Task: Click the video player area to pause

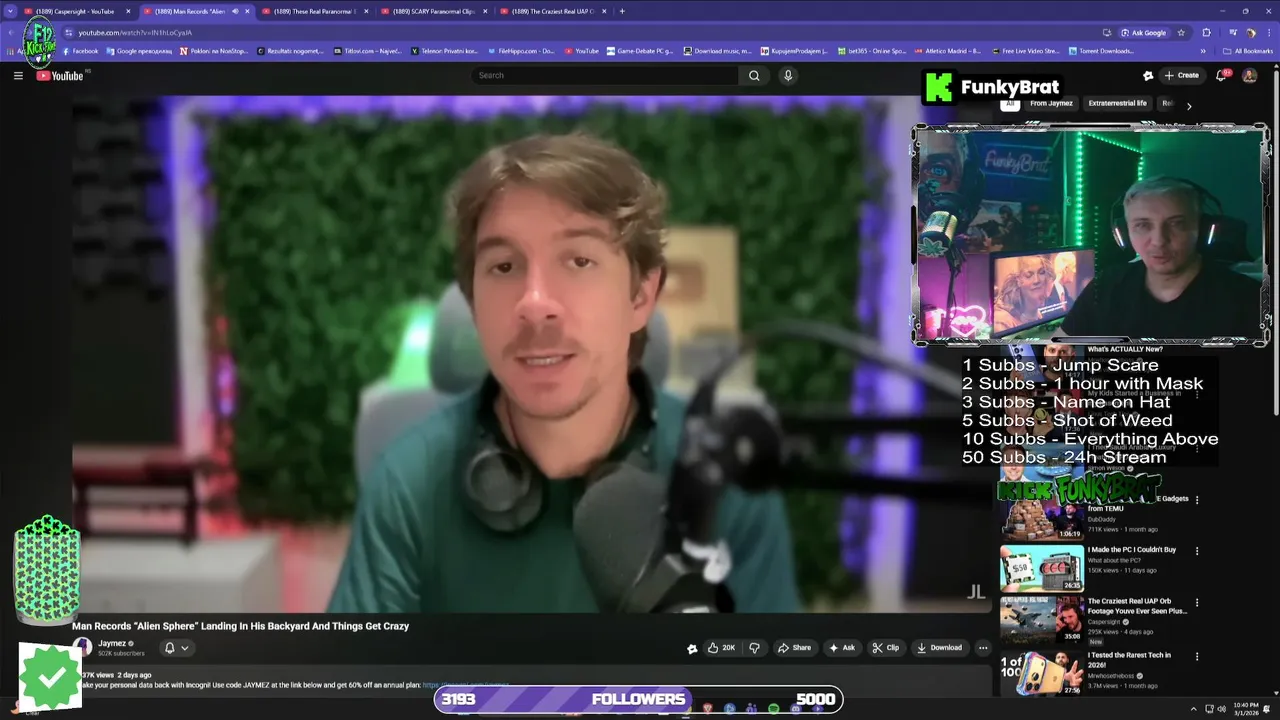Action: tap(532, 353)
